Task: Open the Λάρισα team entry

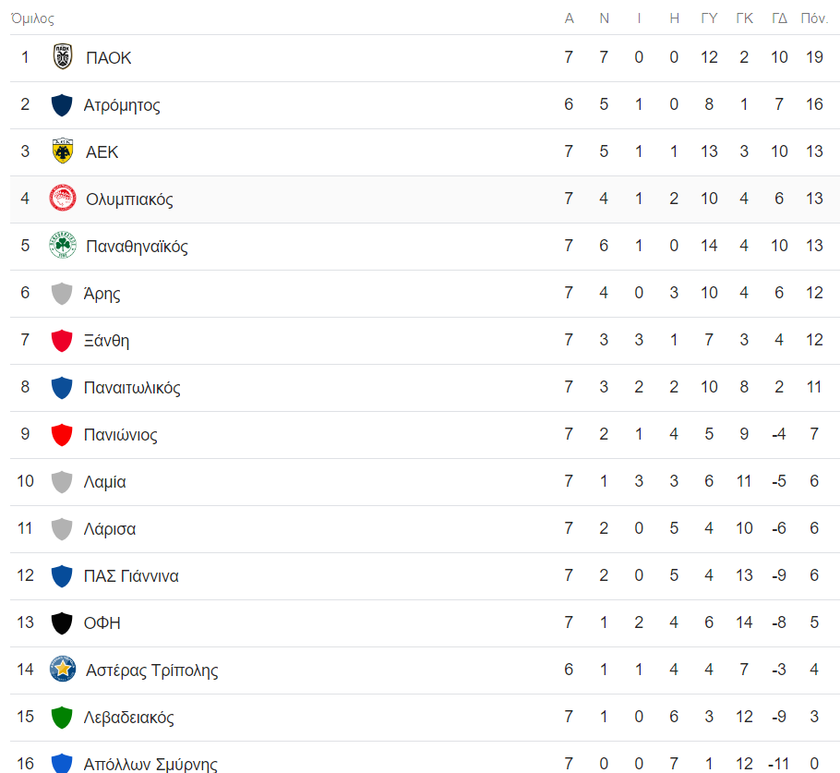Action: point(110,529)
